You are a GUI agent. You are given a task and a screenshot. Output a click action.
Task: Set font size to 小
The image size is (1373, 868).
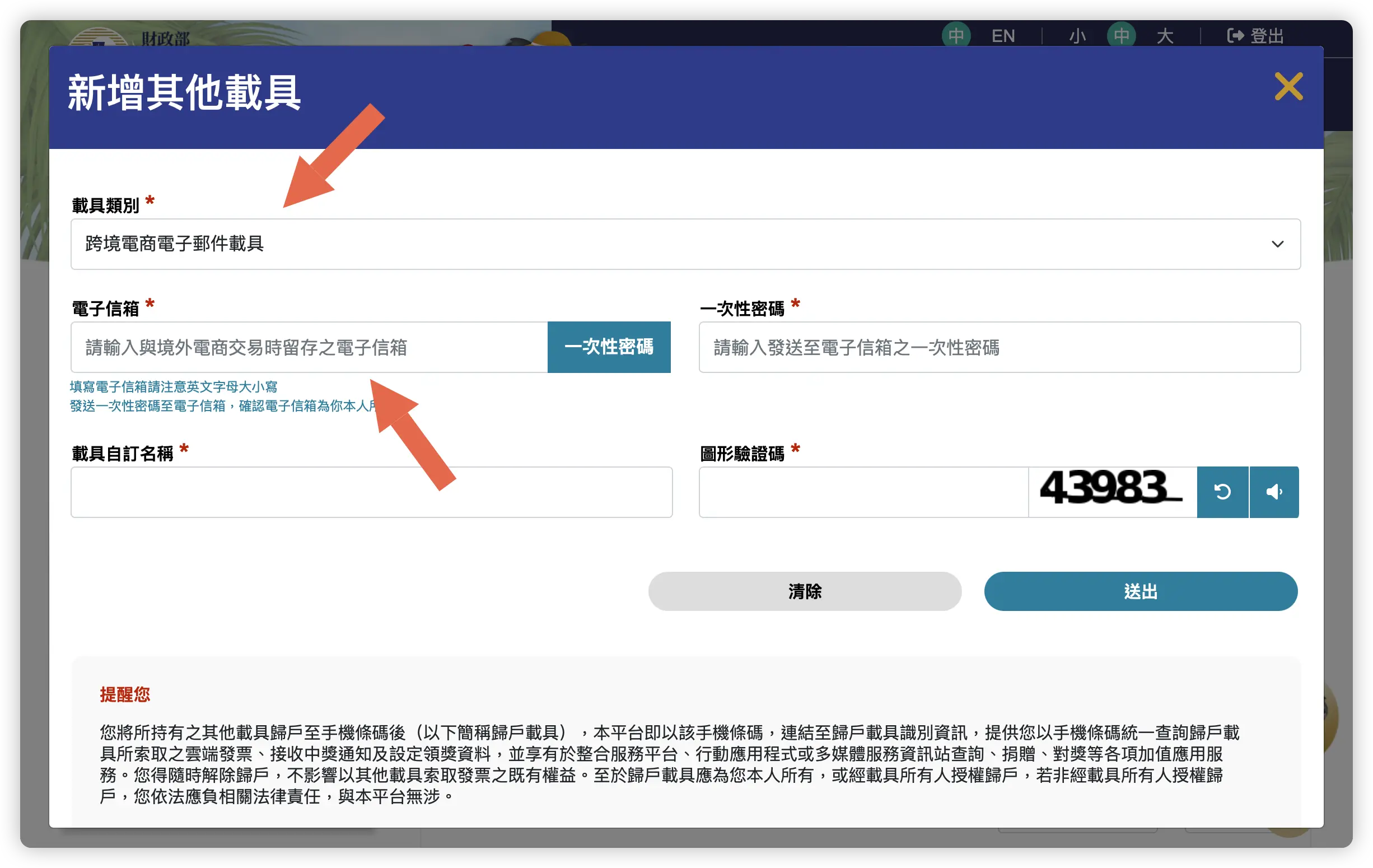point(1077,36)
